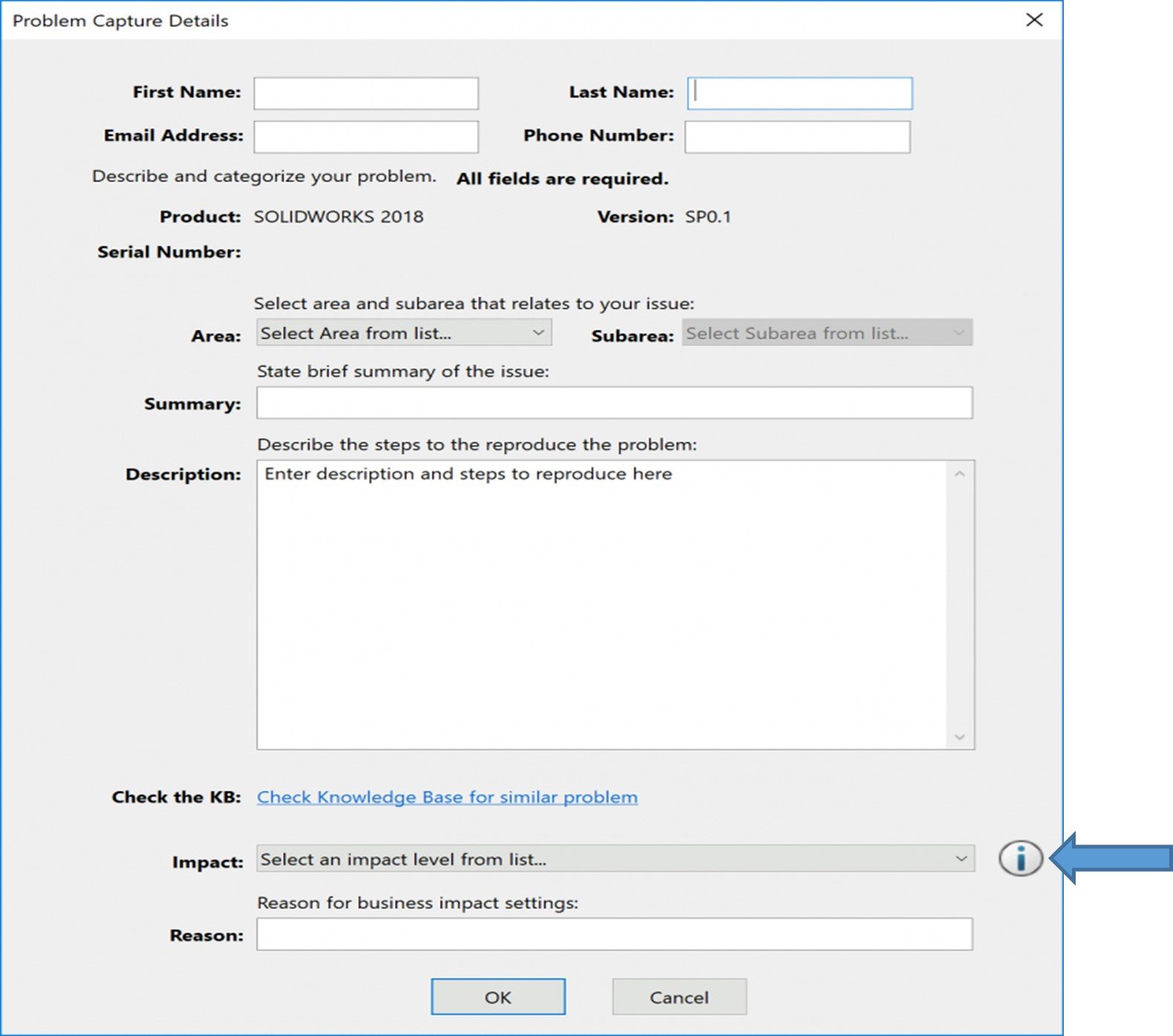Click the Reason input field
This screenshot has height=1036, width=1173.
tap(614, 934)
